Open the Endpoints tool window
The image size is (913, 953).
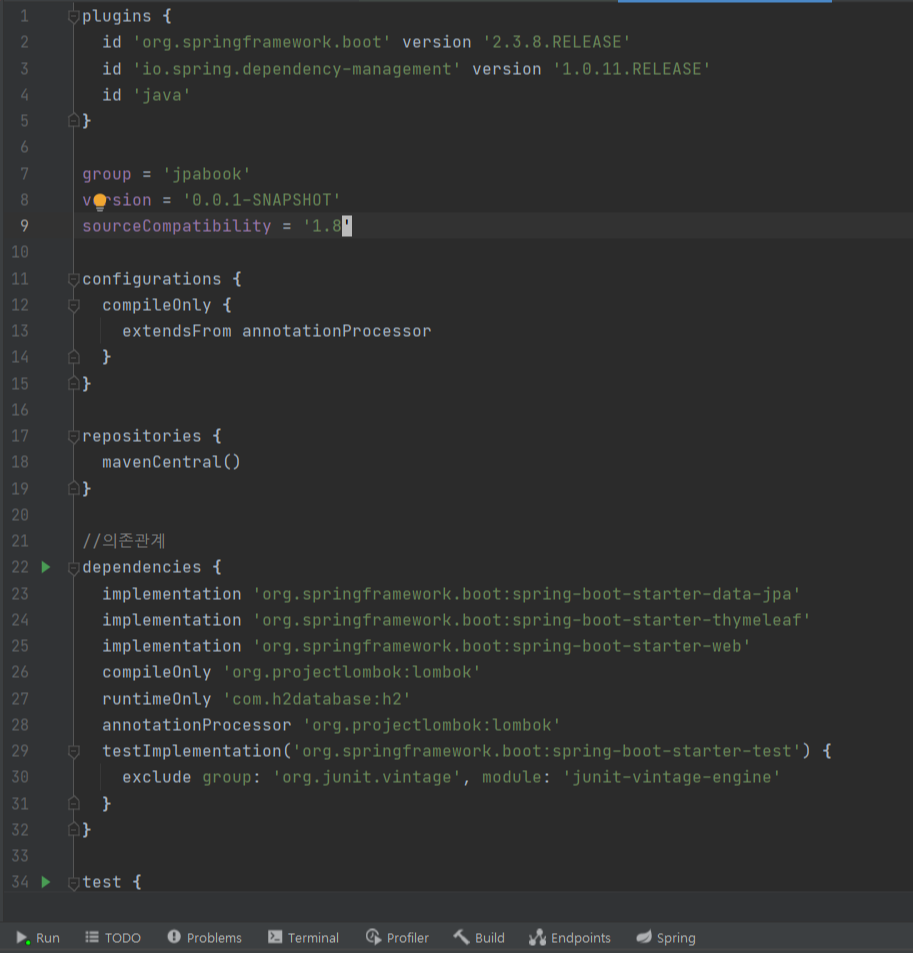pyautogui.click(x=570, y=937)
